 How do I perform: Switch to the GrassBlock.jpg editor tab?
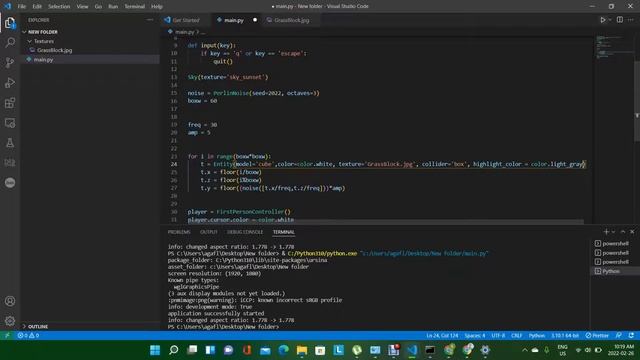[x=291, y=20]
